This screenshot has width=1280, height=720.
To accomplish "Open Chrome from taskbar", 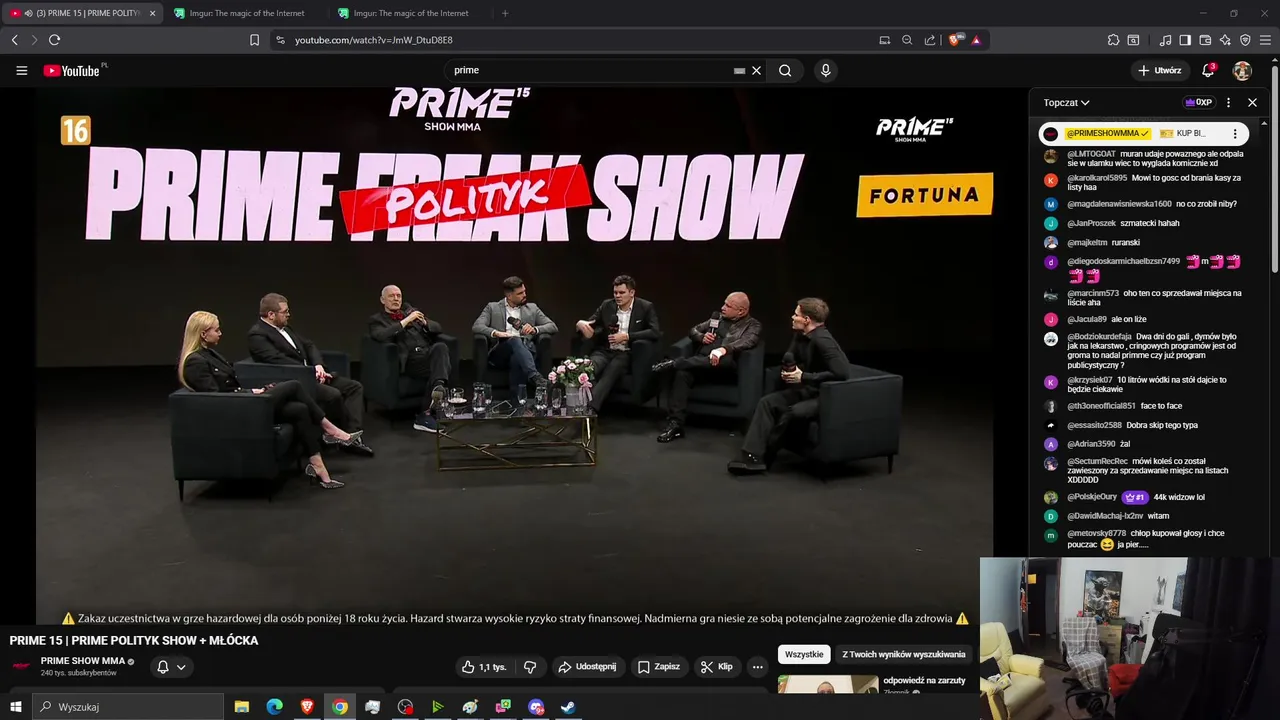I will (x=340, y=707).
